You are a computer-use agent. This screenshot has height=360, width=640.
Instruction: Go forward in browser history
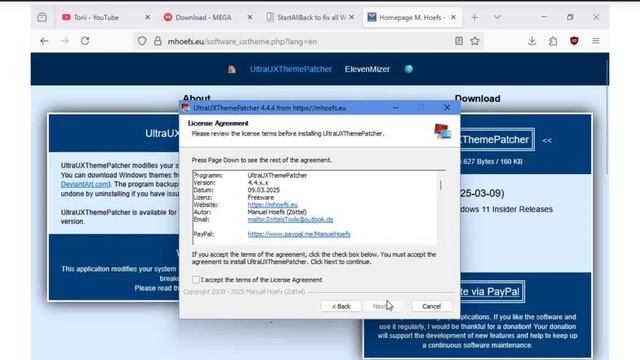tap(64, 41)
